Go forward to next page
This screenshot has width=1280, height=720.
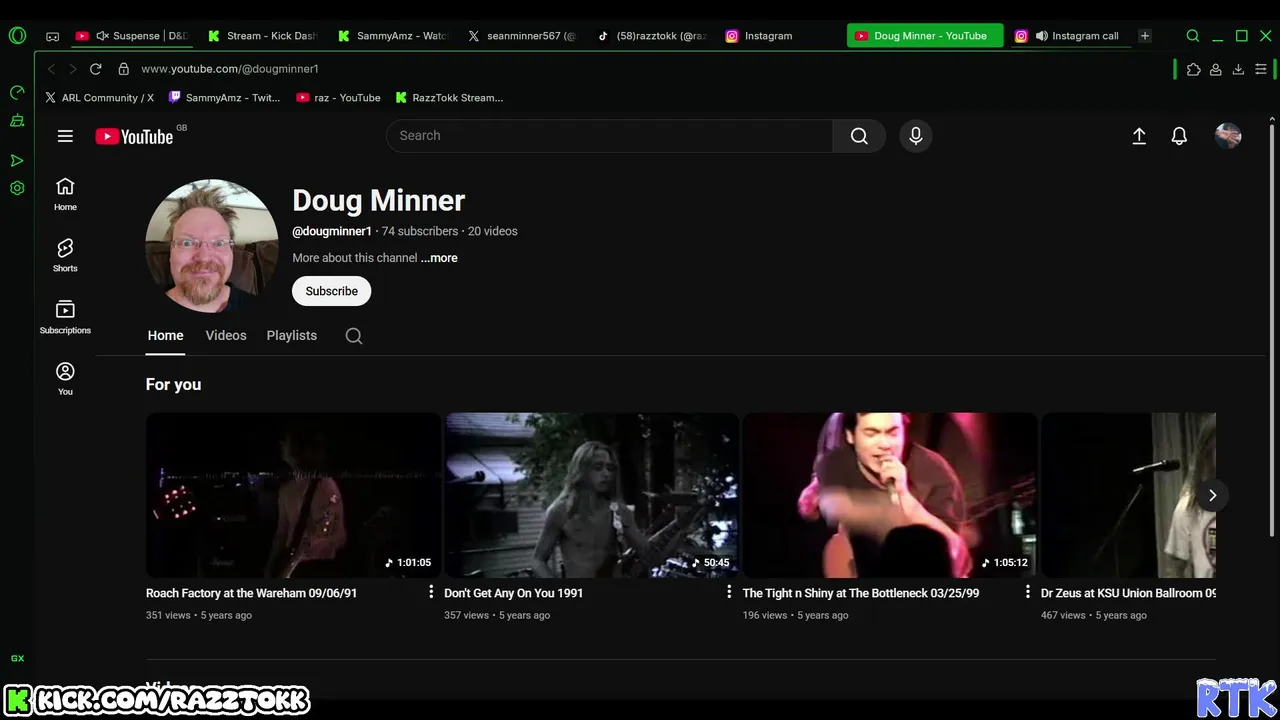click(72, 69)
